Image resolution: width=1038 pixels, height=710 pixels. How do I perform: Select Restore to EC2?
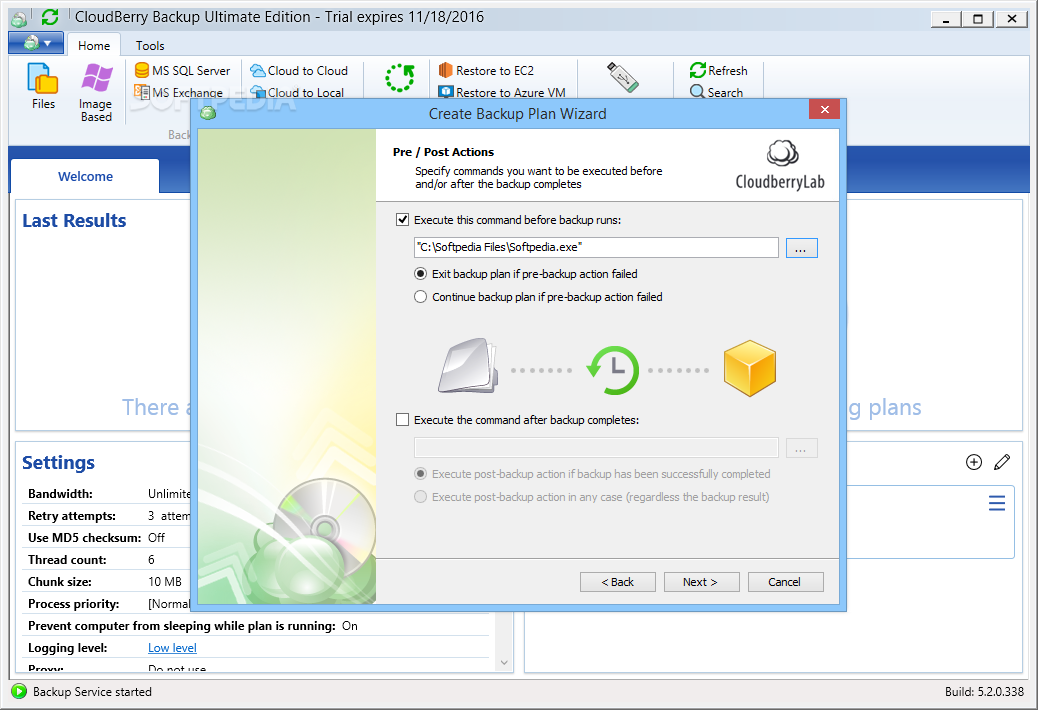pos(486,70)
